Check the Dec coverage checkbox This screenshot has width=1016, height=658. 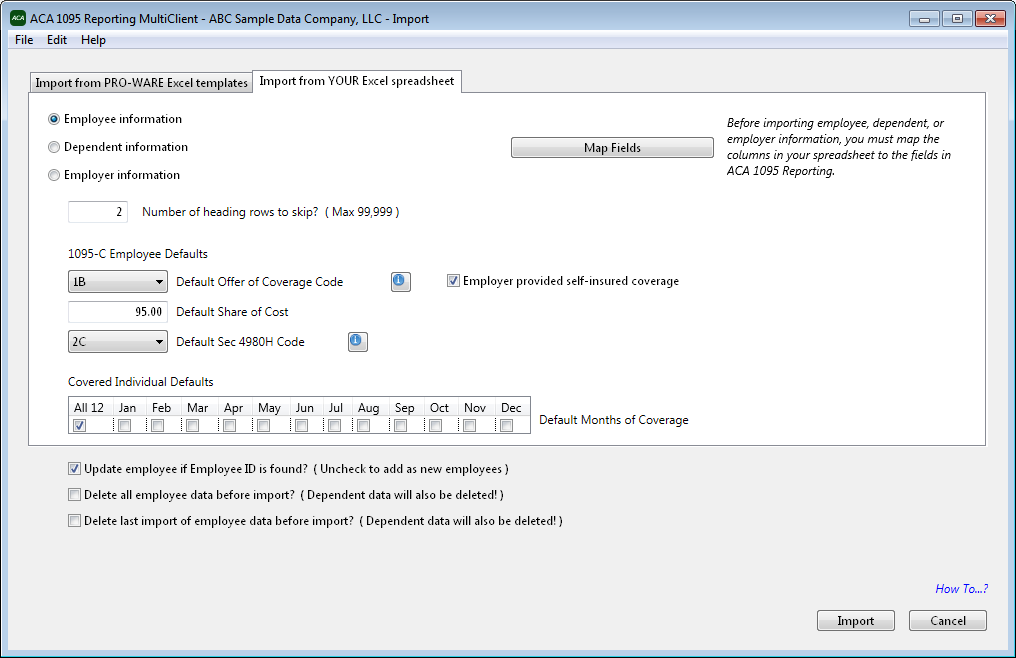coord(507,425)
